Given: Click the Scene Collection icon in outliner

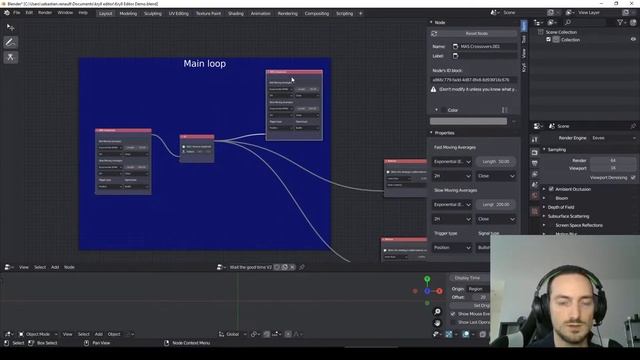Looking at the screenshot, I should (x=540, y=32).
